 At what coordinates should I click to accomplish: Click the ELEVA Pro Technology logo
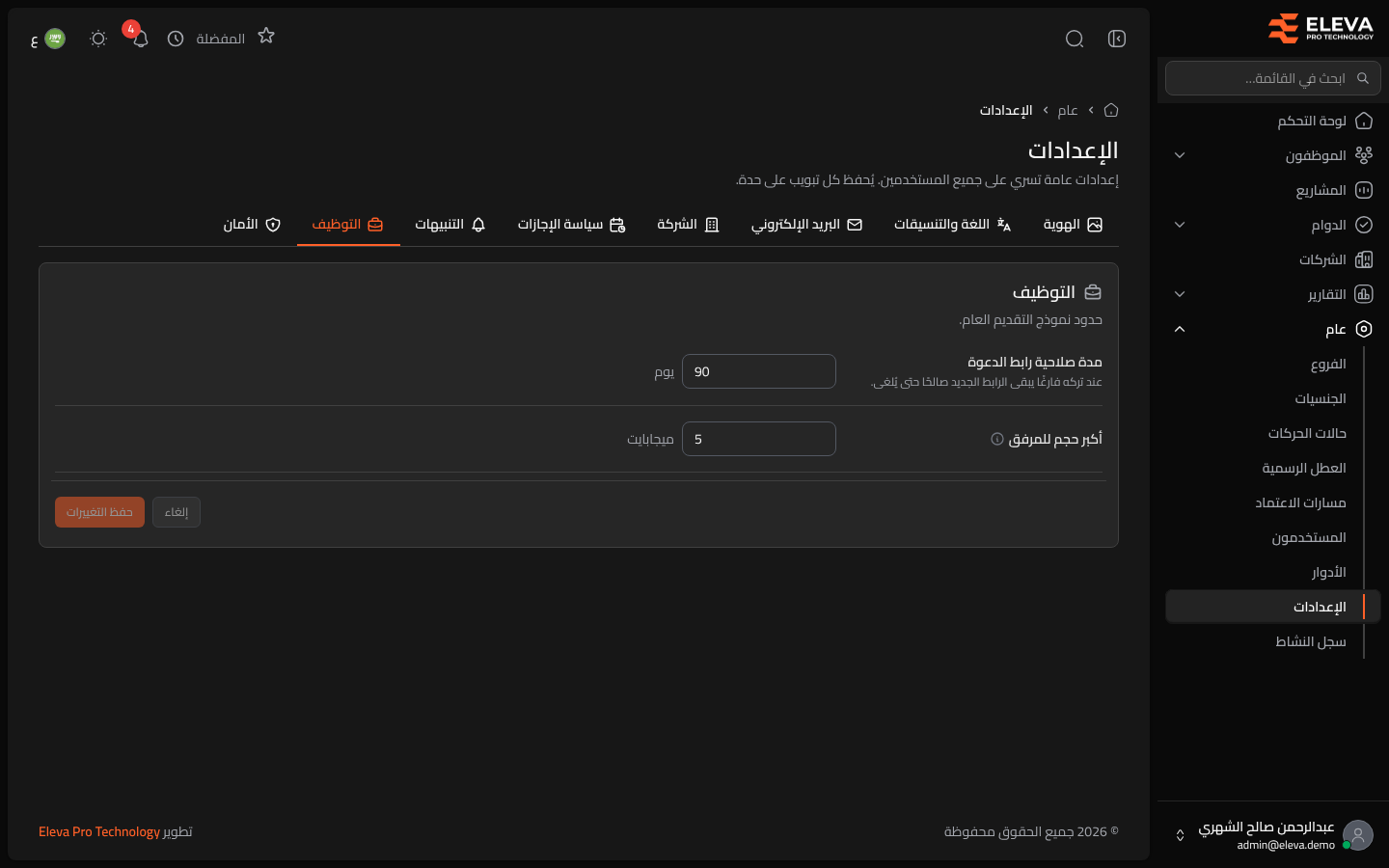click(x=1321, y=28)
